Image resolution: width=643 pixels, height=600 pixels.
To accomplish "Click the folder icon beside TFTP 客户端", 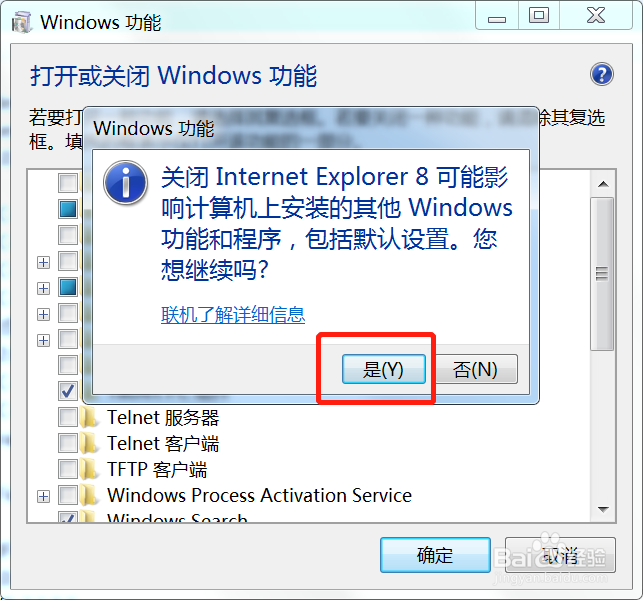I will (x=89, y=470).
